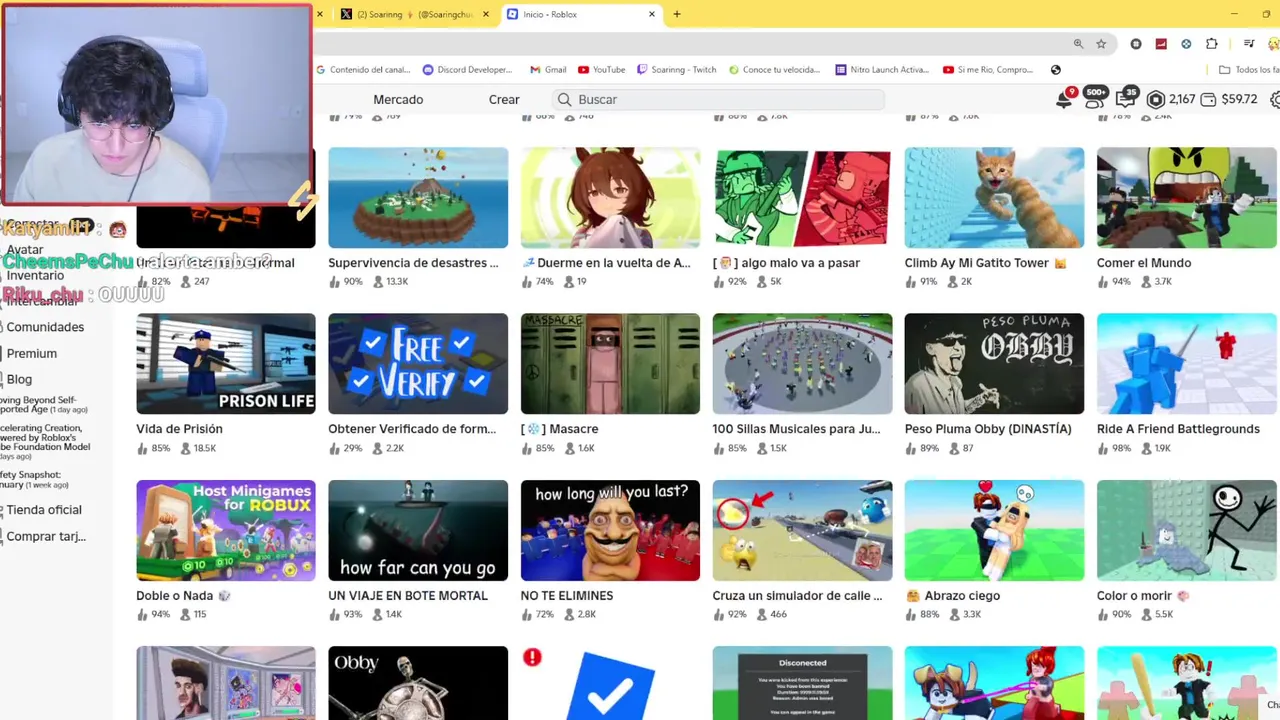
Task: Open Nitro Launch Activa bookmark
Action: coord(882,70)
